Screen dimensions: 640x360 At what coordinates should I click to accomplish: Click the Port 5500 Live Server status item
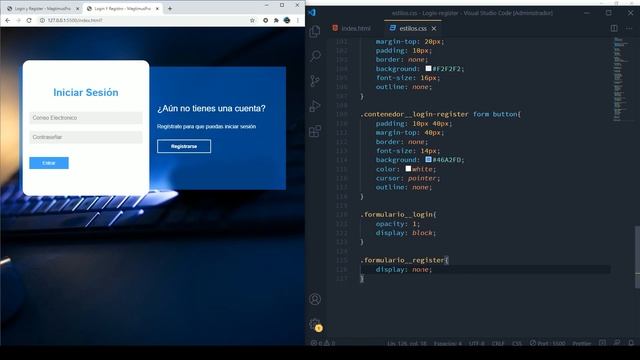pos(547,344)
